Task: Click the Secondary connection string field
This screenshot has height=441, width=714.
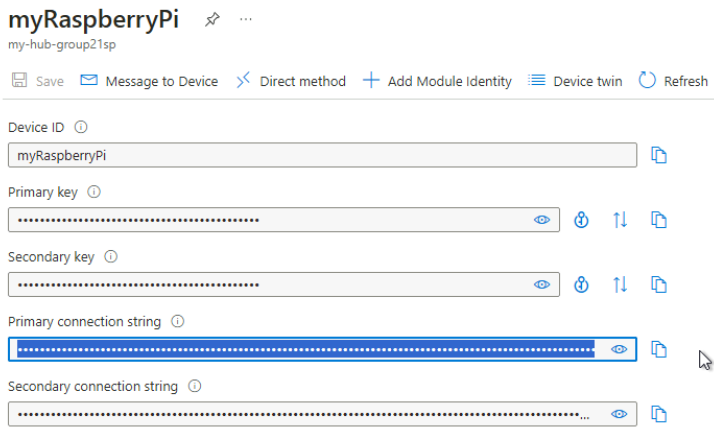Action: pyautogui.click(x=322, y=414)
